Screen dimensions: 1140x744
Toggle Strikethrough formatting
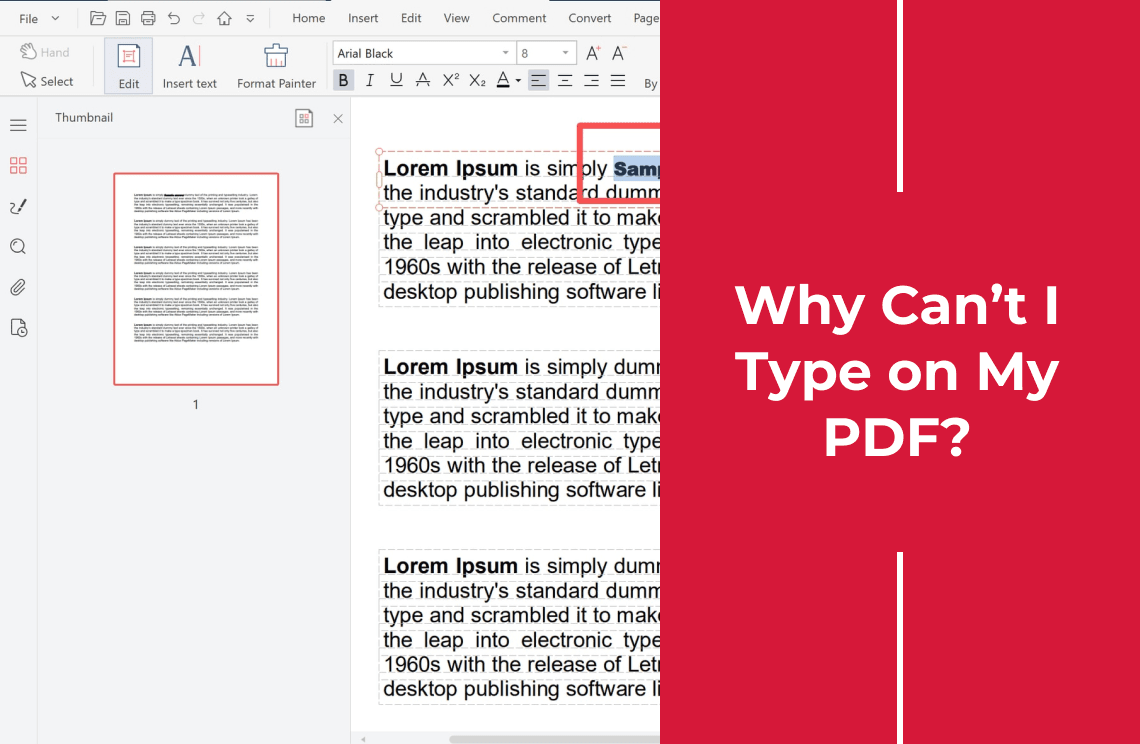click(x=422, y=80)
